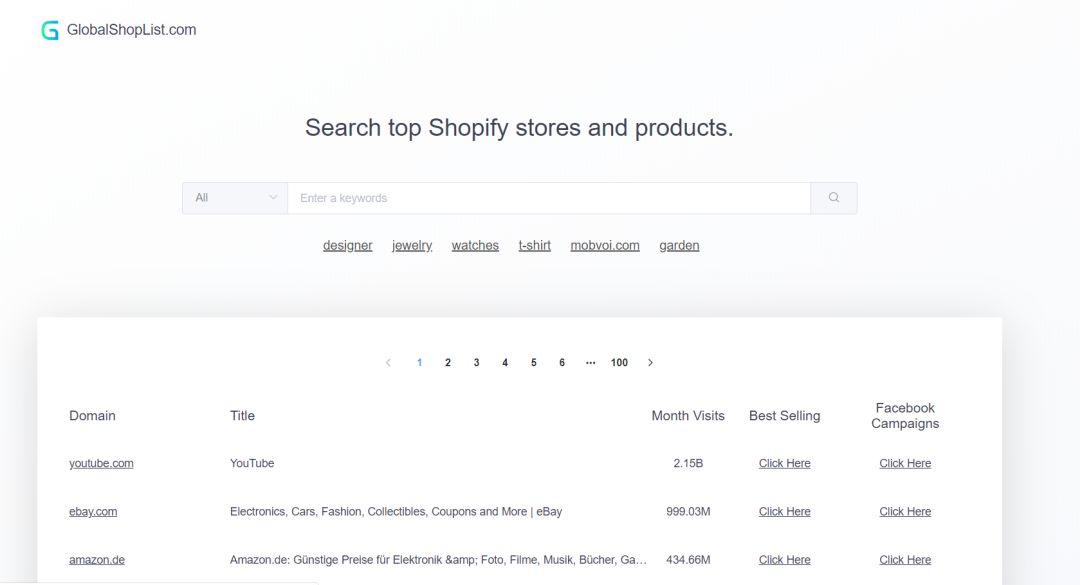Viewport: 1080px width, 585px height.
Task: Click the designer keyword suggestion
Action: pyautogui.click(x=347, y=245)
